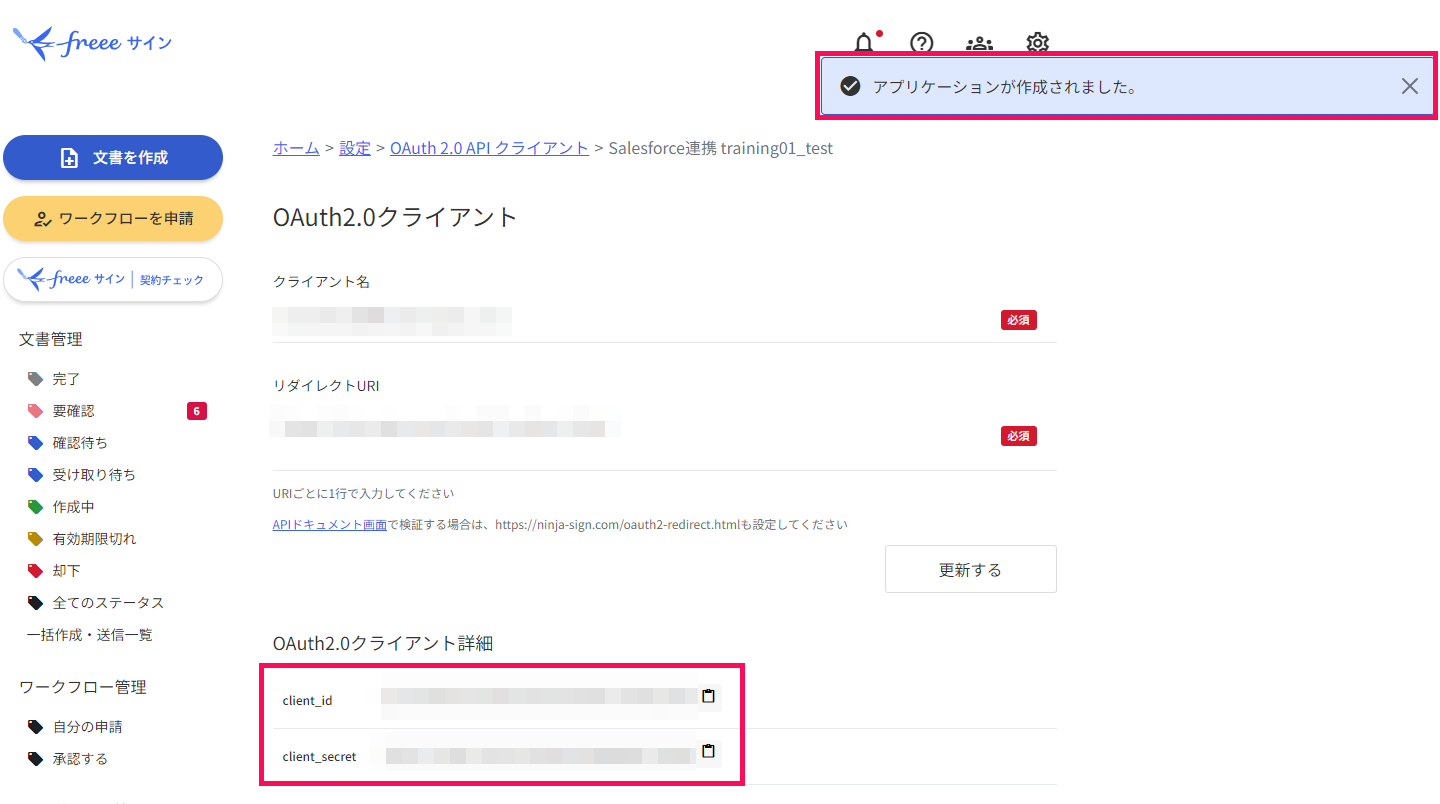Open the settings gear icon

tap(1037, 43)
